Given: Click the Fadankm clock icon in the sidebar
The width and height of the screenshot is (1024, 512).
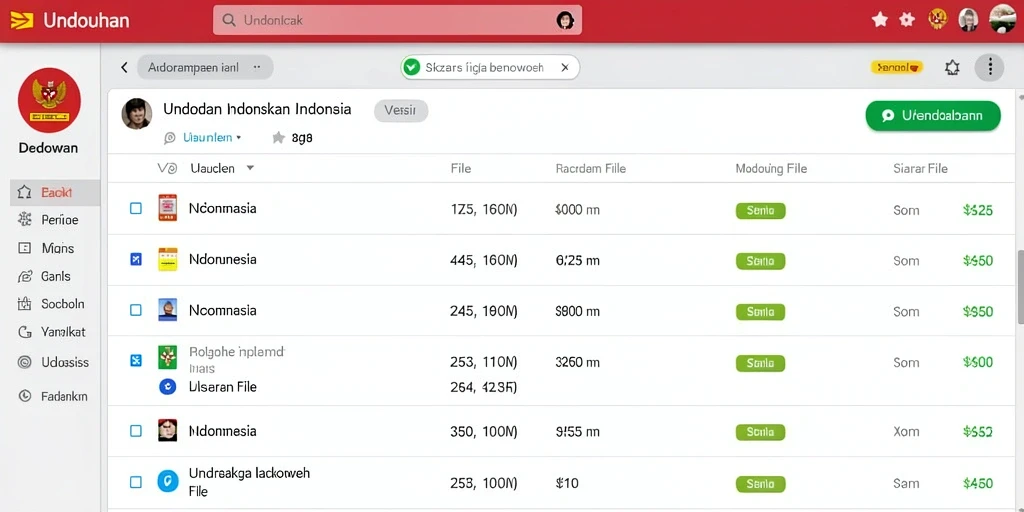Looking at the screenshot, I should point(25,396).
